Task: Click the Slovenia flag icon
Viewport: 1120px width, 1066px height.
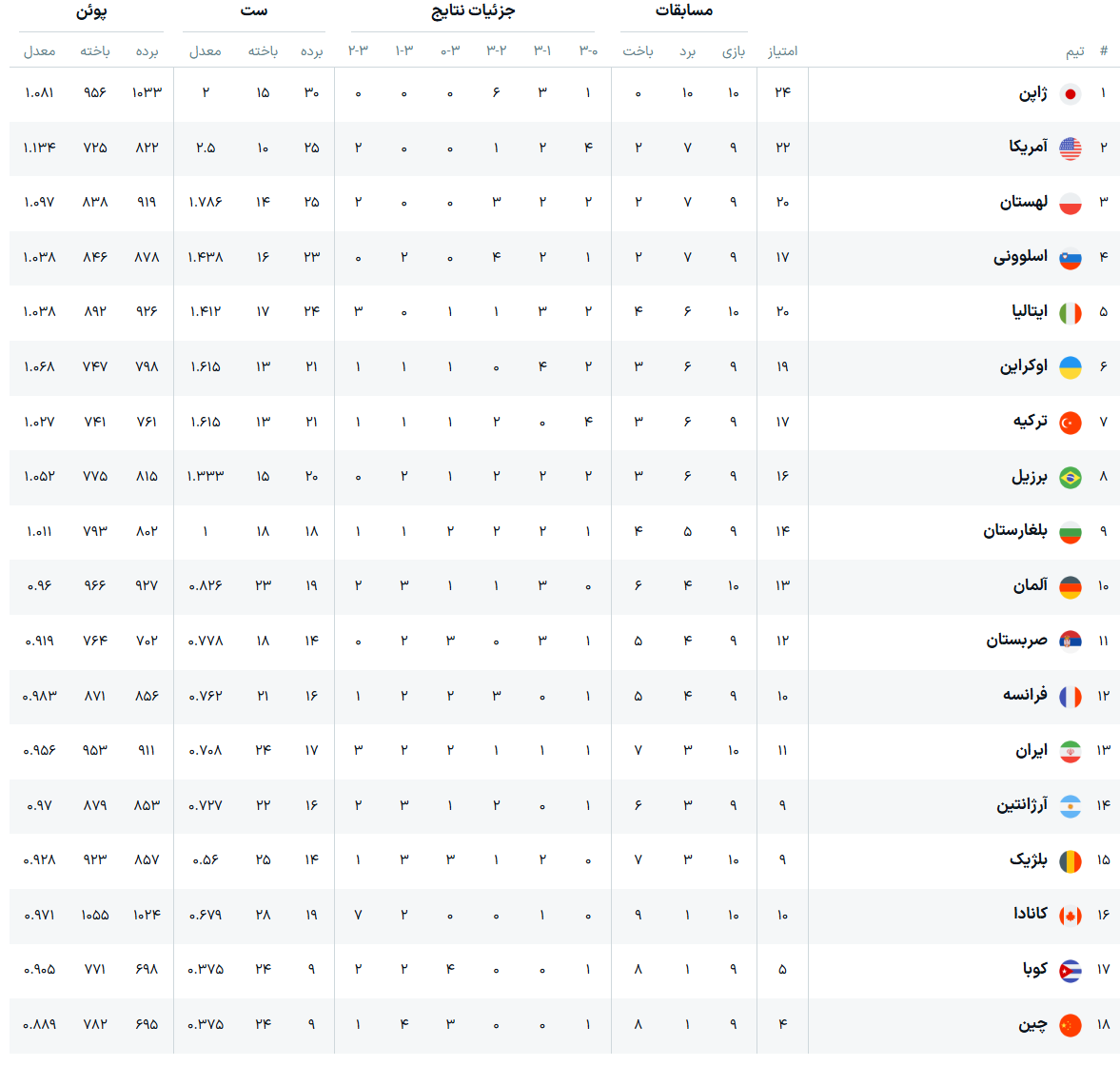Action: click(x=1070, y=259)
